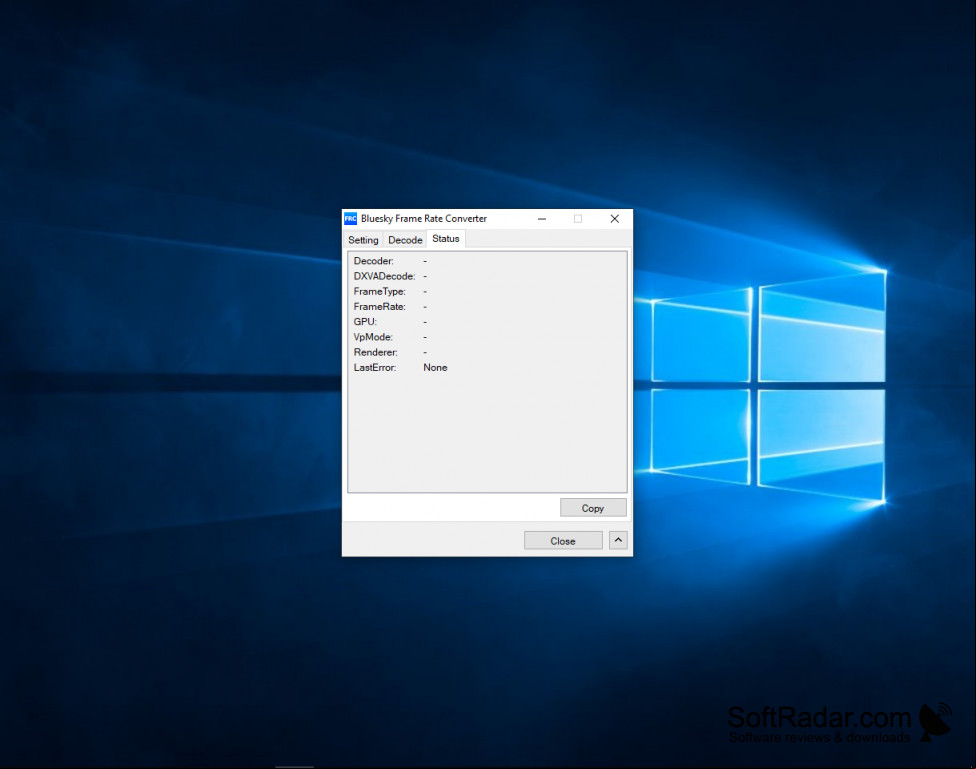Open the Decode tab
976x769 pixels.
[405, 240]
